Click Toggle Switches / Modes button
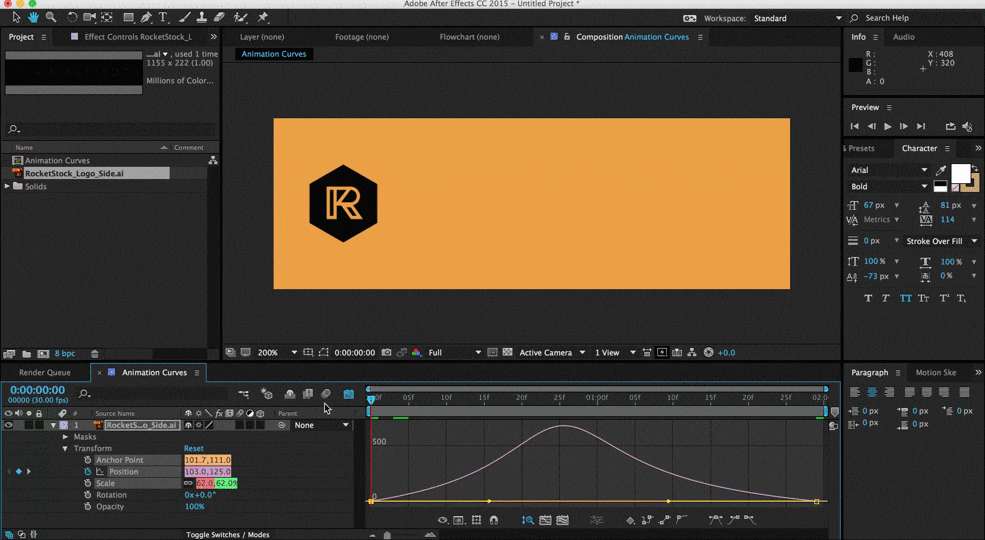 [227, 534]
